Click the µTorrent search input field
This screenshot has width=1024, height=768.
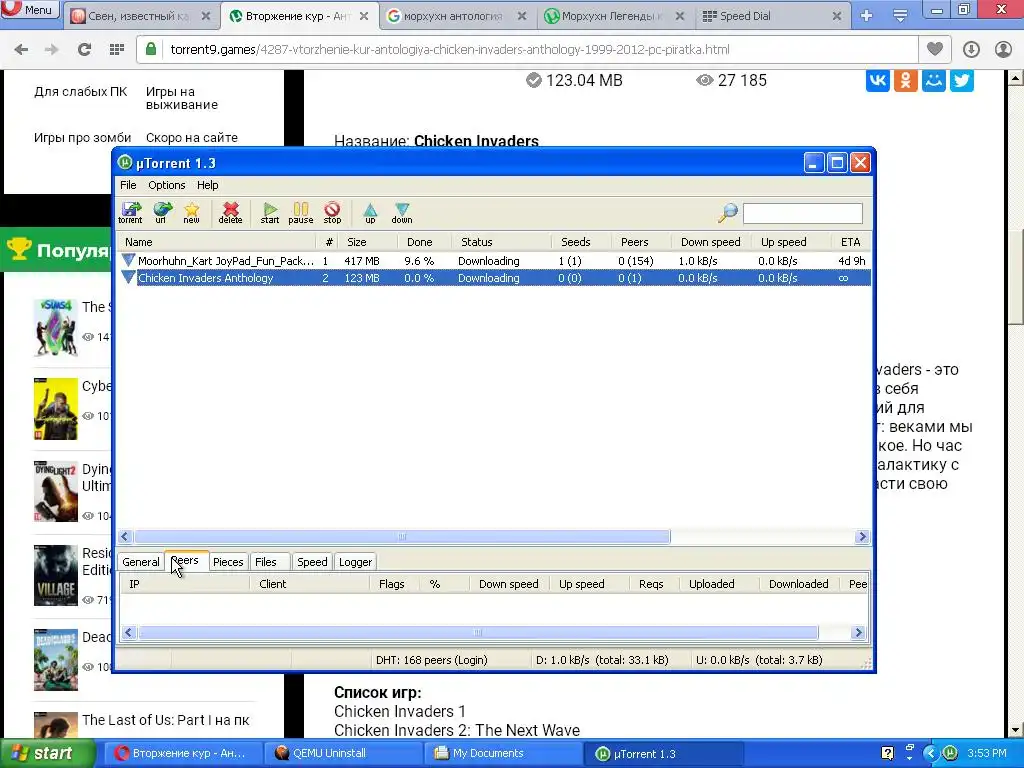[803, 214]
